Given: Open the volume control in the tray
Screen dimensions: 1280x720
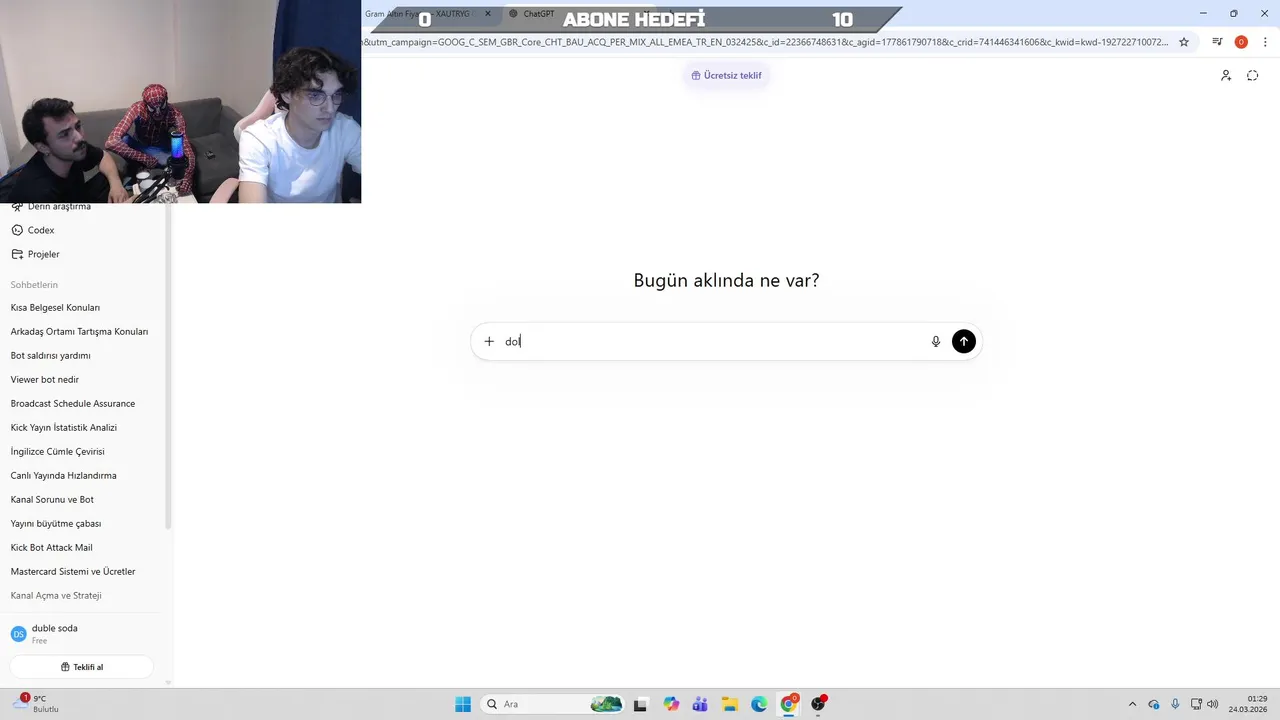Looking at the screenshot, I should click(x=1213, y=704).
